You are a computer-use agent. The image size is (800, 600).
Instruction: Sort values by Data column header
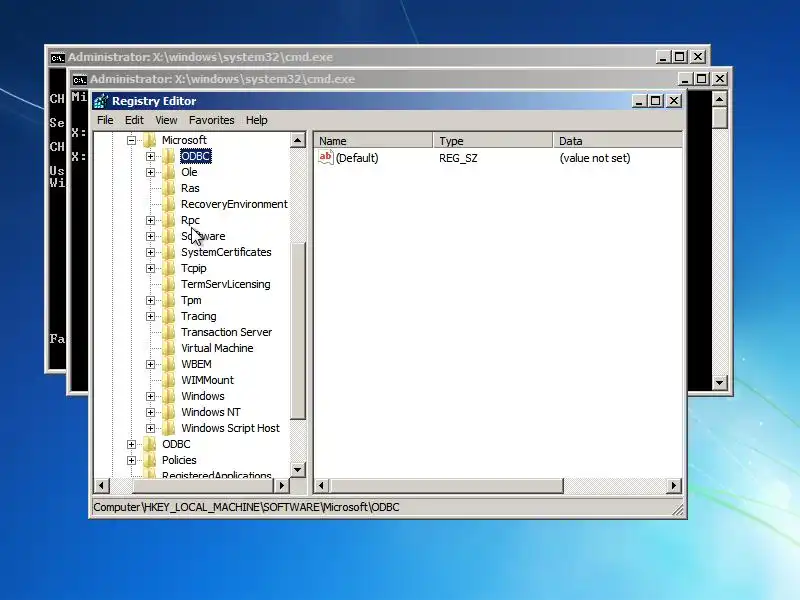point(617,141)
